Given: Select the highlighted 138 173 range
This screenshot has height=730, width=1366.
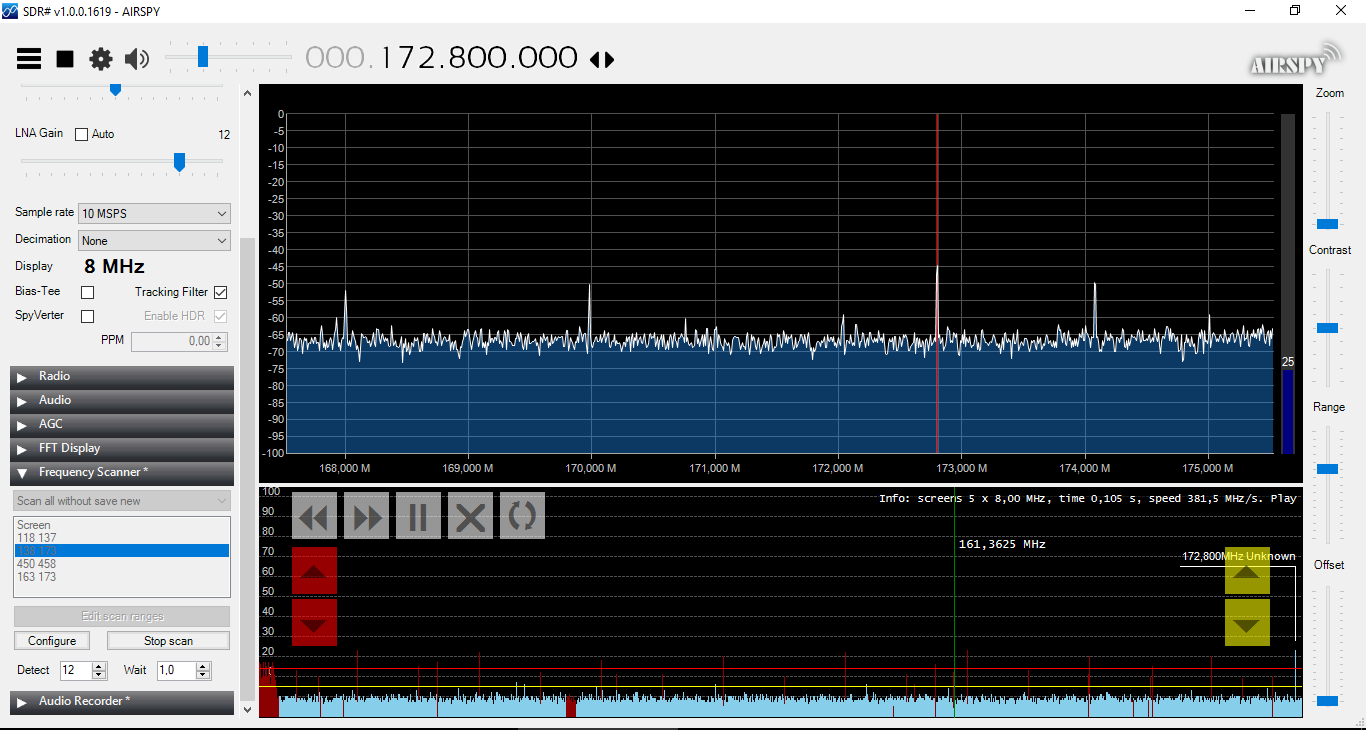Looking at the screenshot, I should [122, 551].
